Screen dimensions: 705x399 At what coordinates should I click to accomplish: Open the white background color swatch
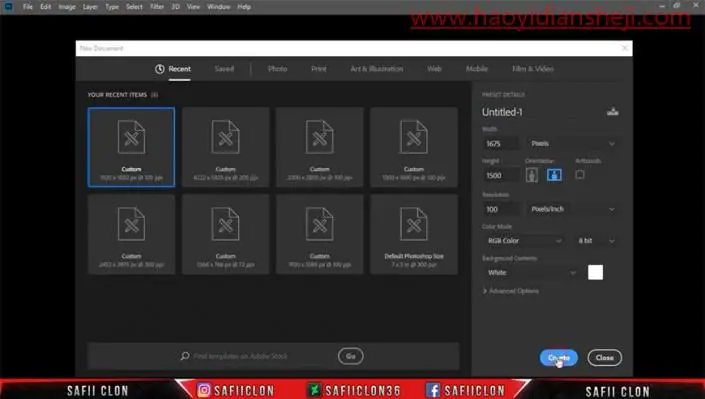(x=595, y=272)
